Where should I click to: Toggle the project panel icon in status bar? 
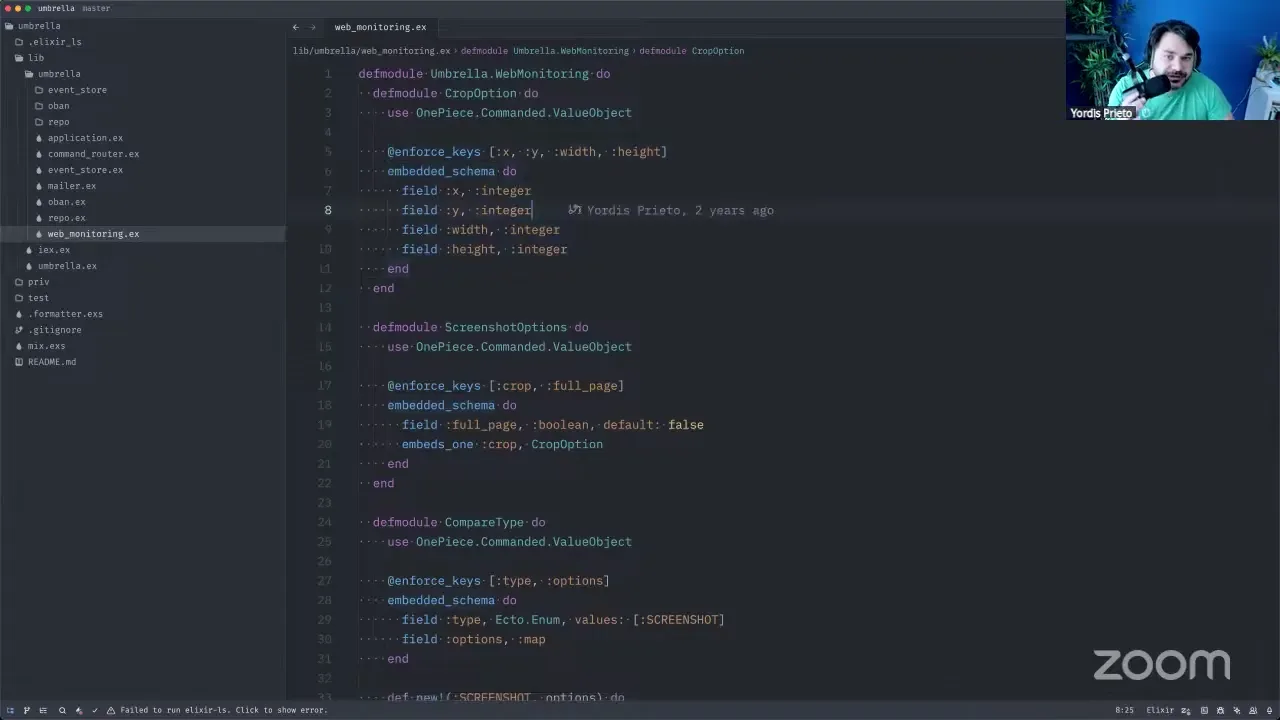11,710
